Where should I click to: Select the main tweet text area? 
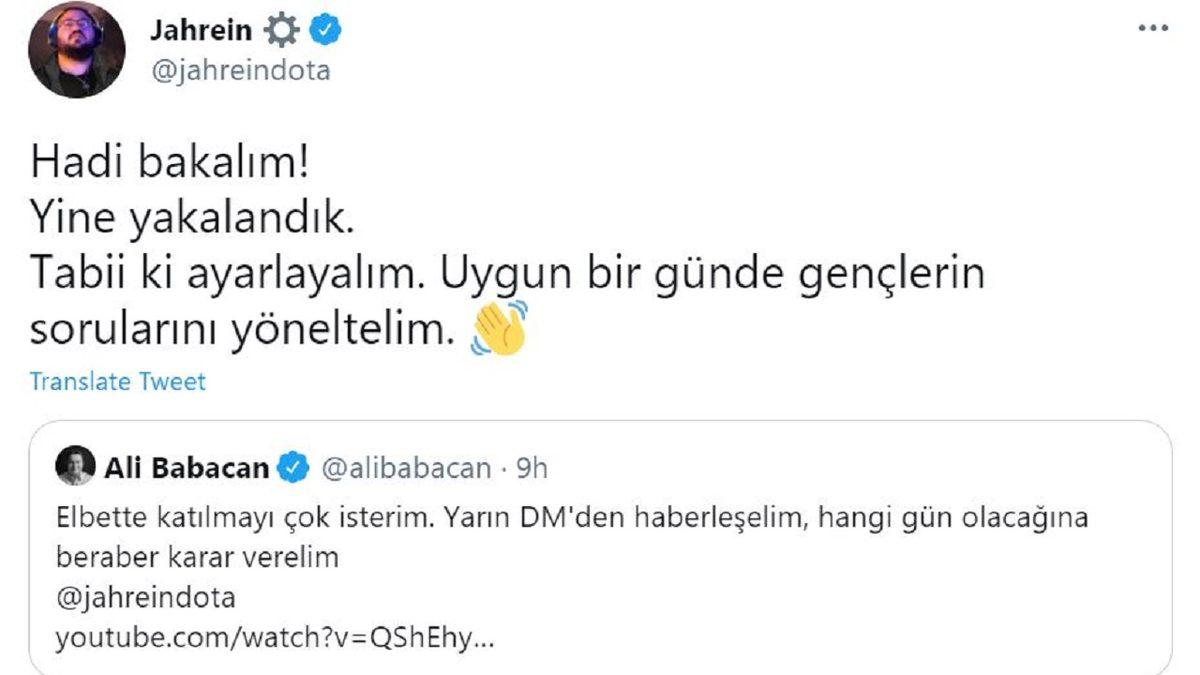pyautogui.click(x=400, y=240)
